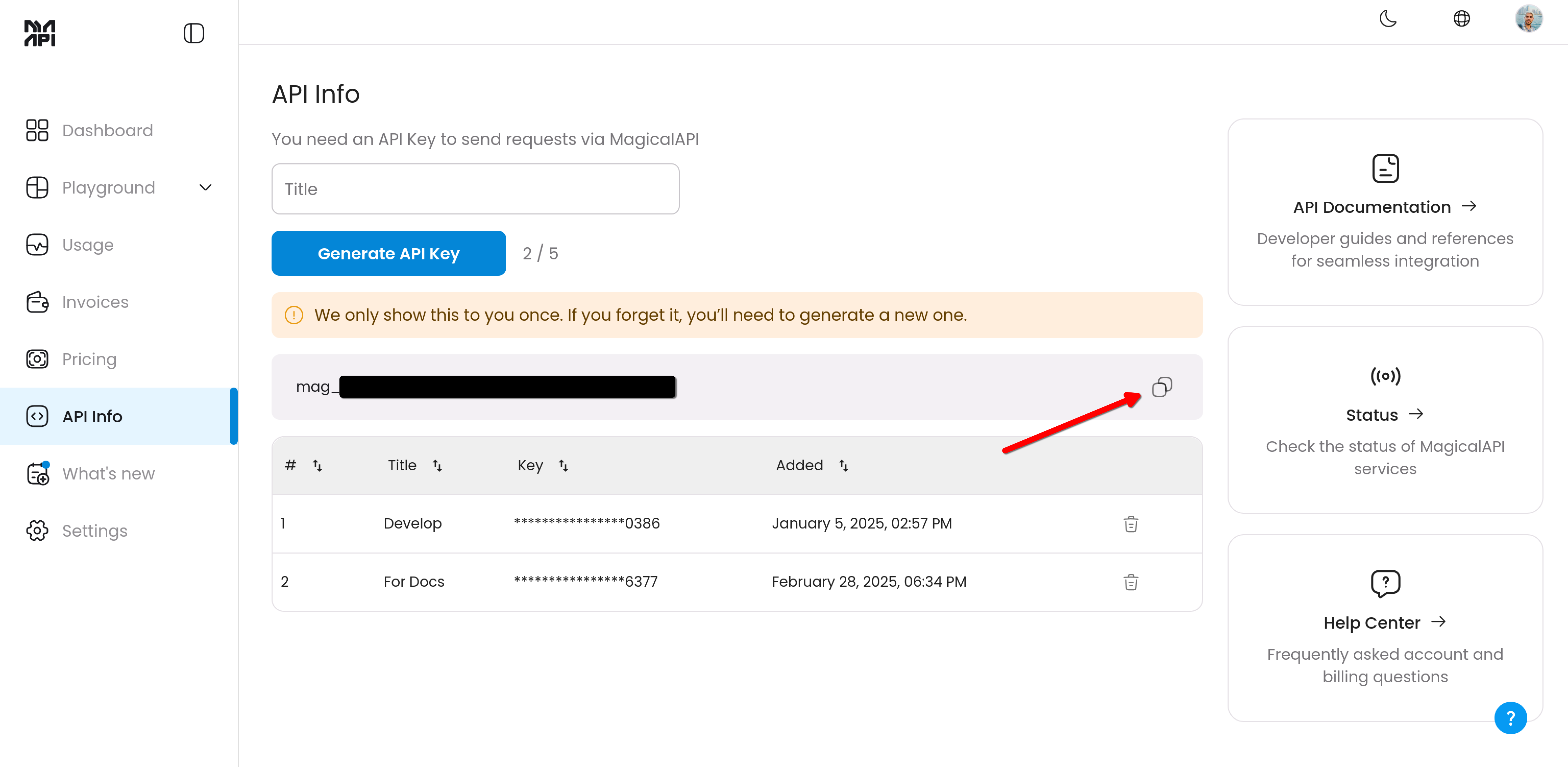Click the Help Center arrow
1568x768 pixels.
tap(1438, 622)
